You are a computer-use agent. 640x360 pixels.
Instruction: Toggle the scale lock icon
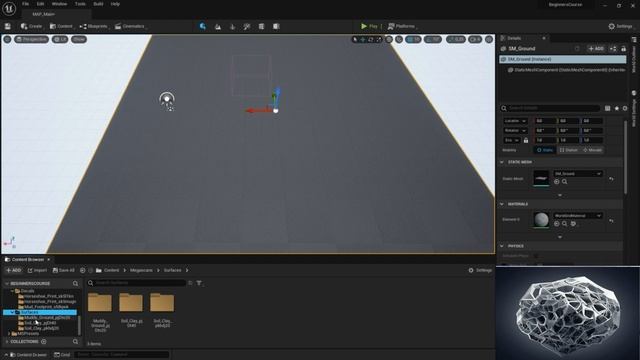526,140
